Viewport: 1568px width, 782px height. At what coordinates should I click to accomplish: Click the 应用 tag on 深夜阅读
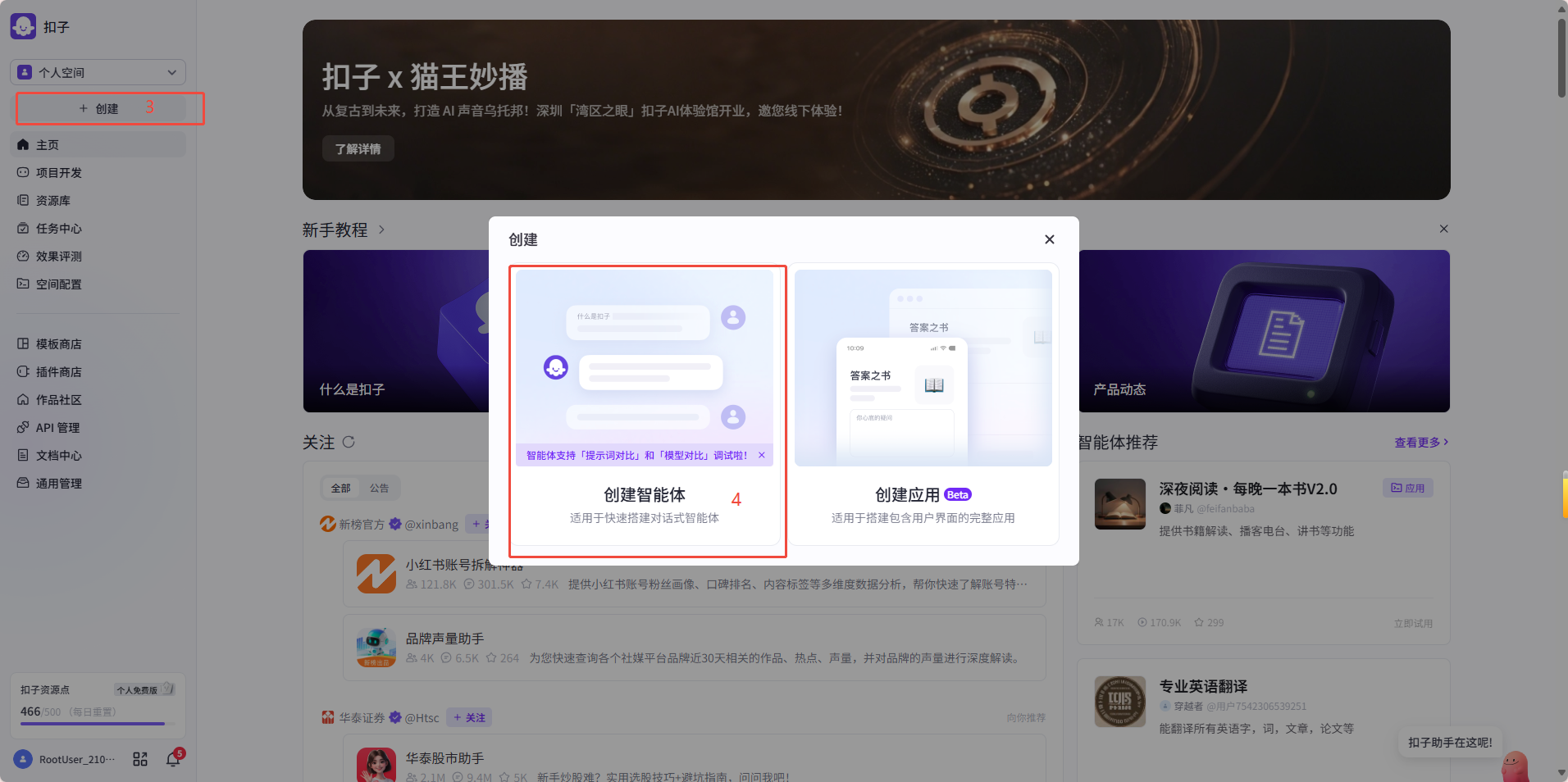coord(1407,488)
